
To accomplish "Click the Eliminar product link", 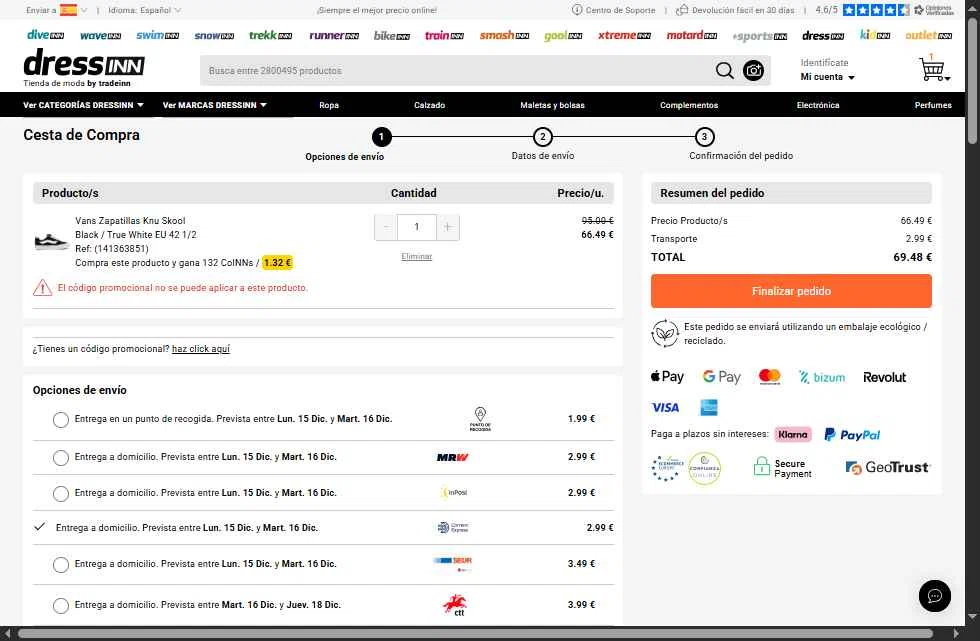I will pos(417,256).
